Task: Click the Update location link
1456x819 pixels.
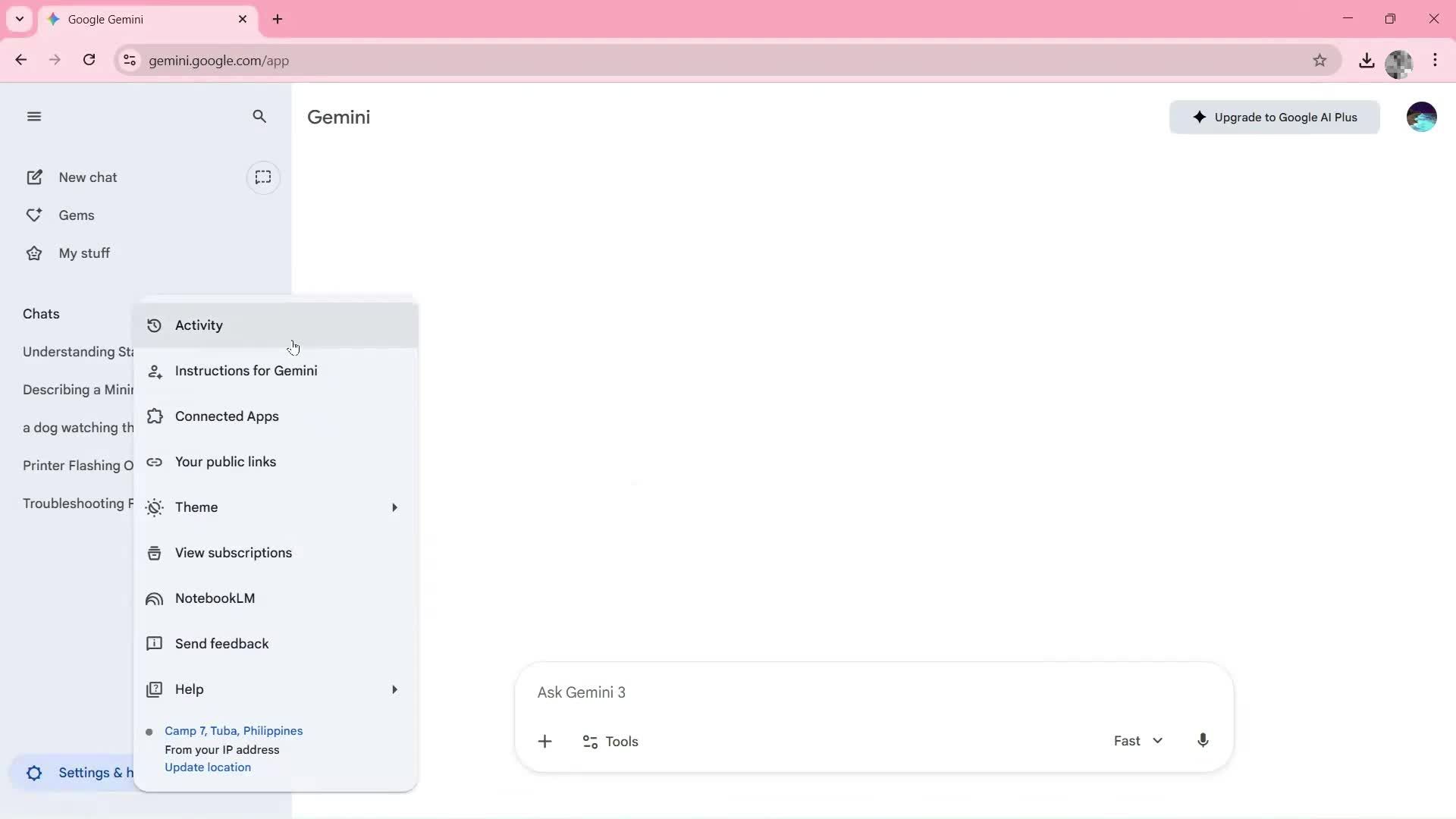Action: (207, 767)
